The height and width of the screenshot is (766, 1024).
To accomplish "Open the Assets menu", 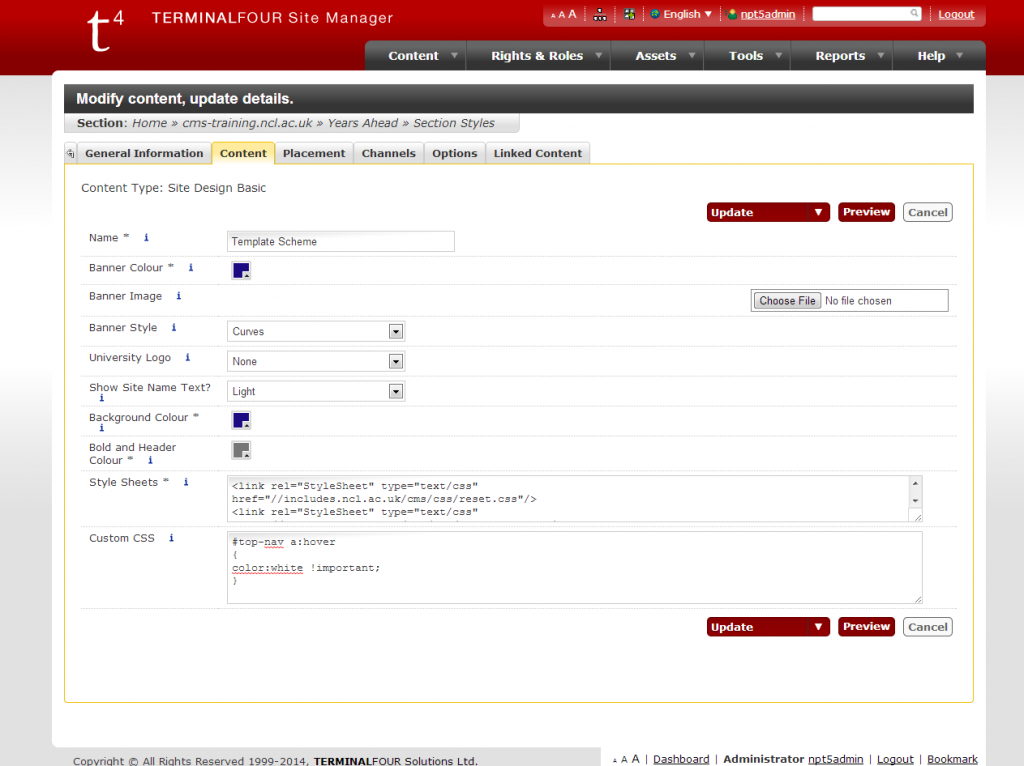I will click(656, 56).
